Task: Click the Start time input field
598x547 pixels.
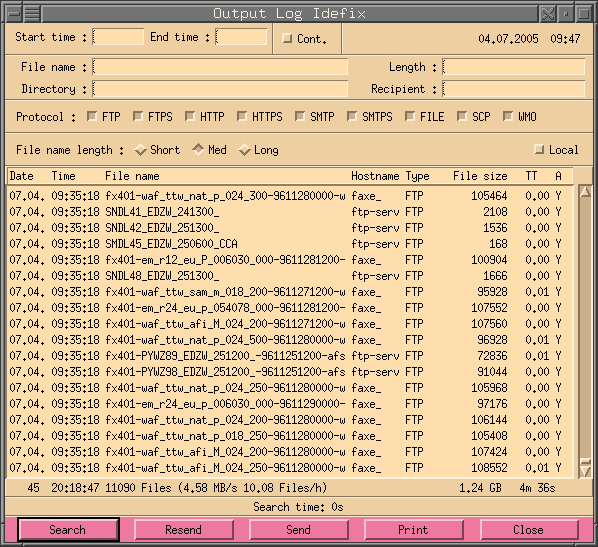Action: [x=118, y=37]
